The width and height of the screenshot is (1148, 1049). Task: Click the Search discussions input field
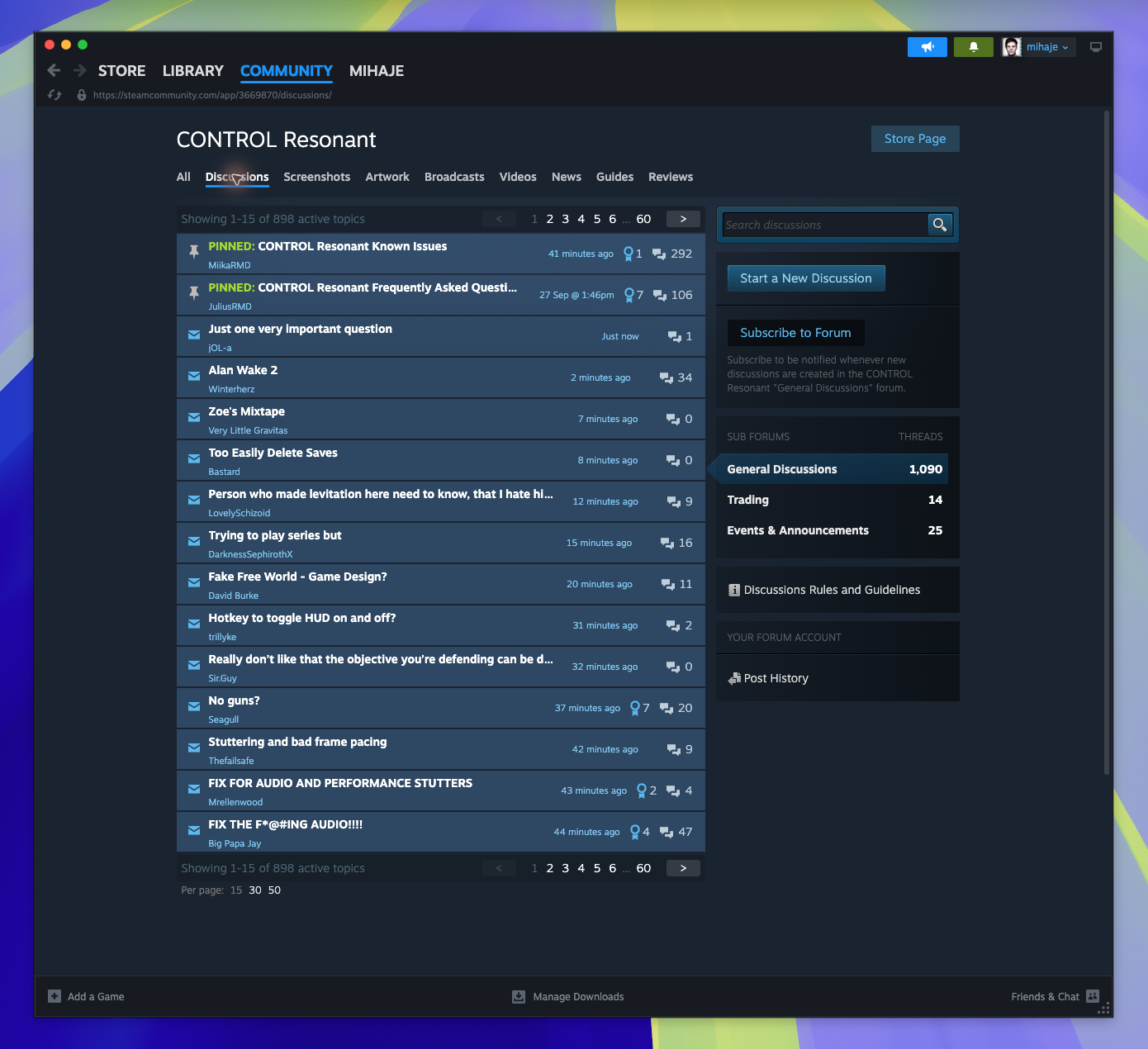click(824, 225)
